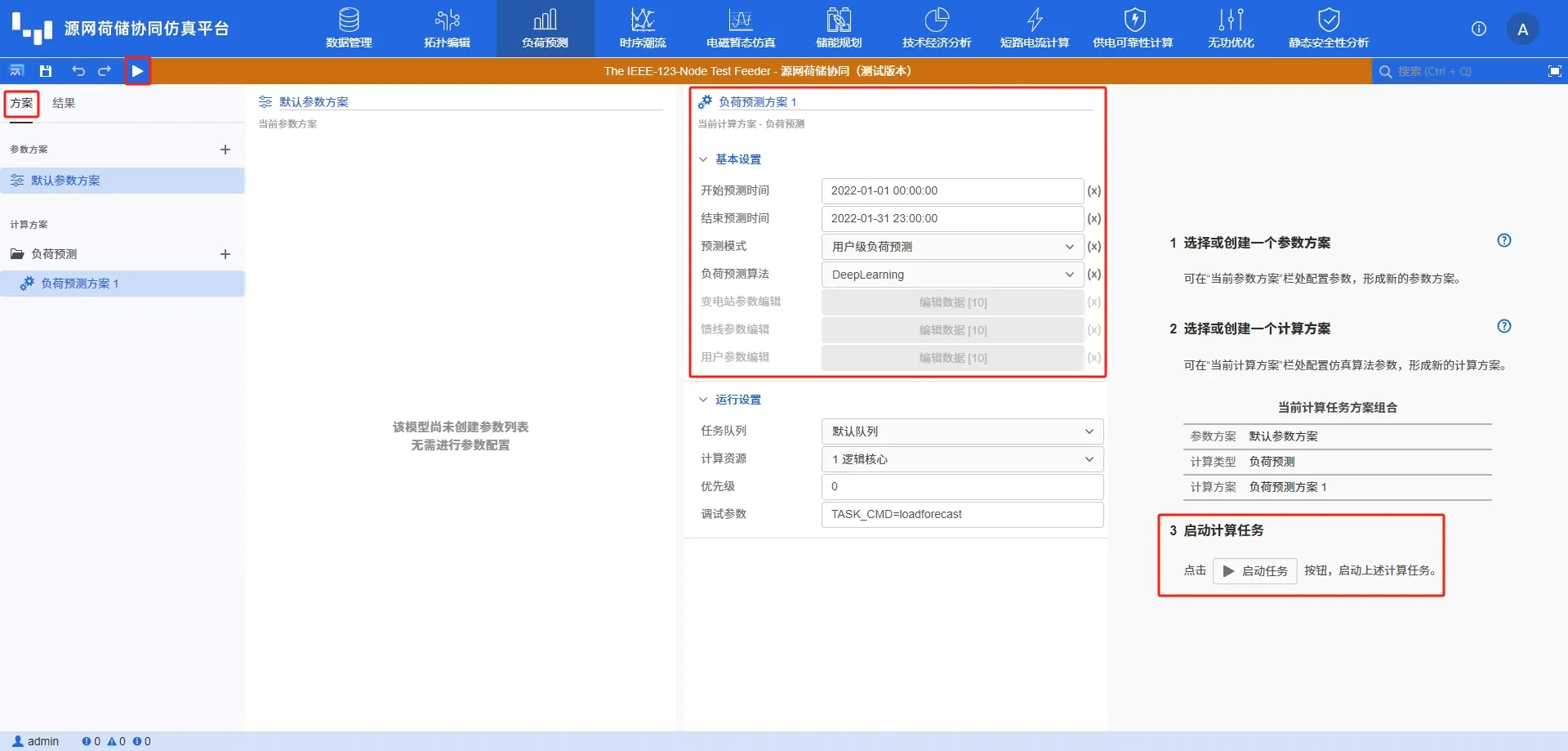Click the 启动任务 button

point(1254,571)
